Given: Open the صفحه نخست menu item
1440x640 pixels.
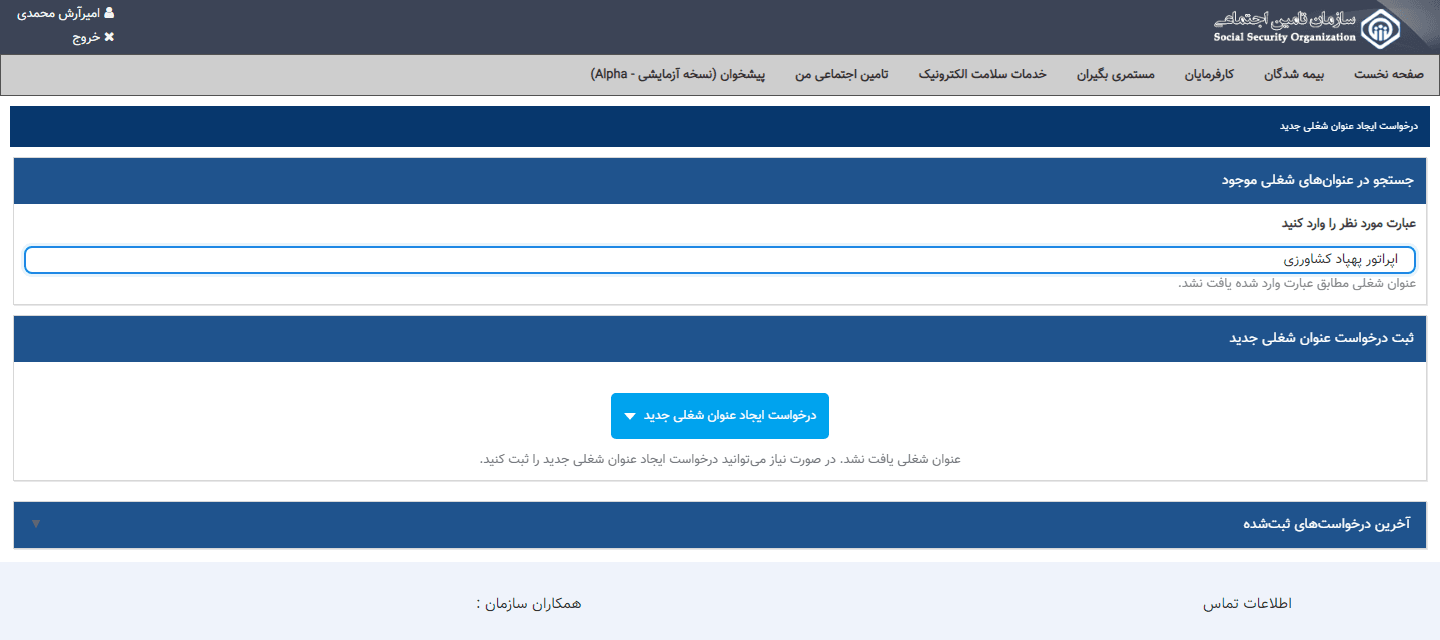Looking at the screenshot, I should coord(1389,75).
